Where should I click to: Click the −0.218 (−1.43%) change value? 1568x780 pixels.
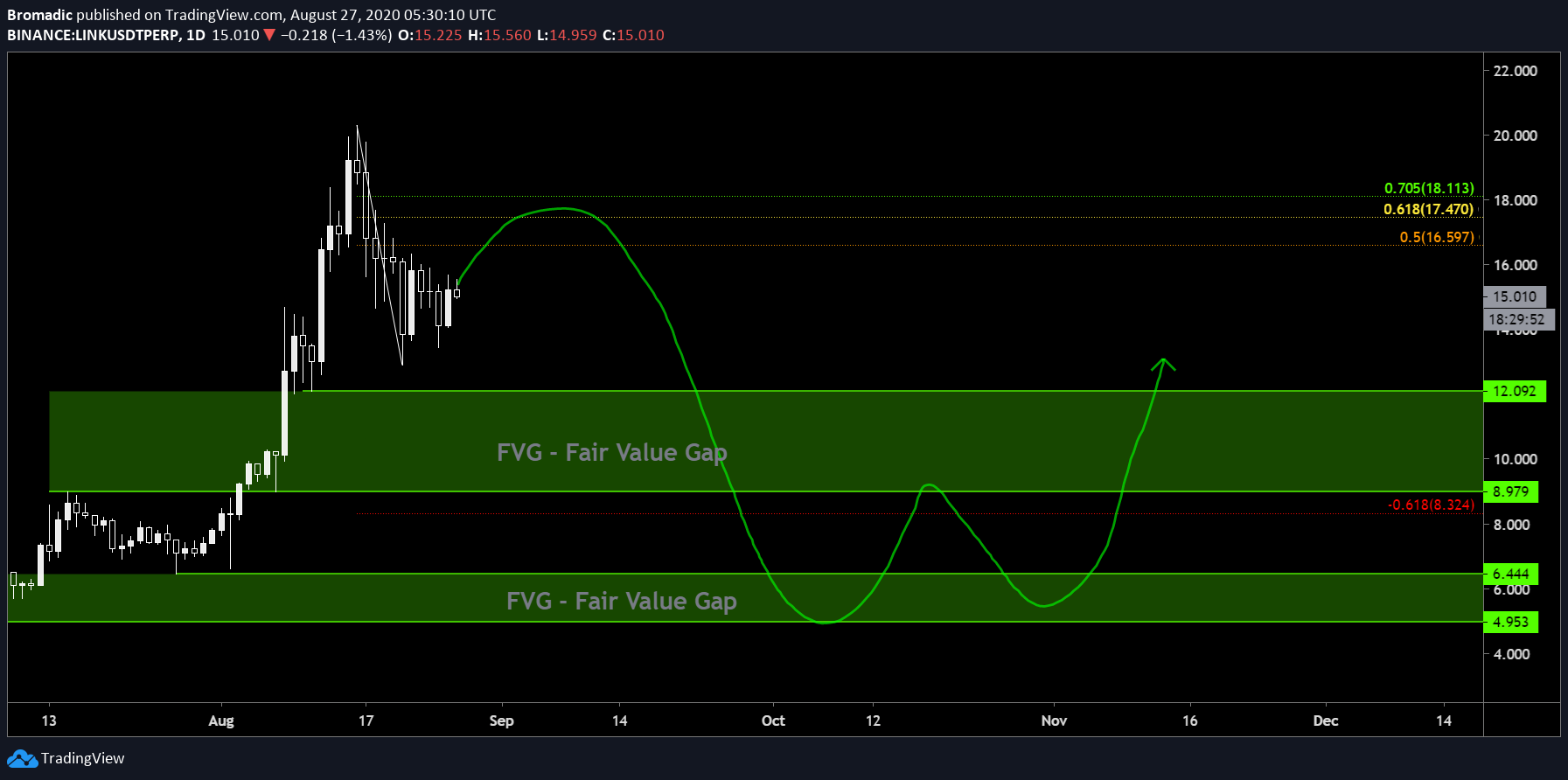pyautogui.click(x=336, y=35)
